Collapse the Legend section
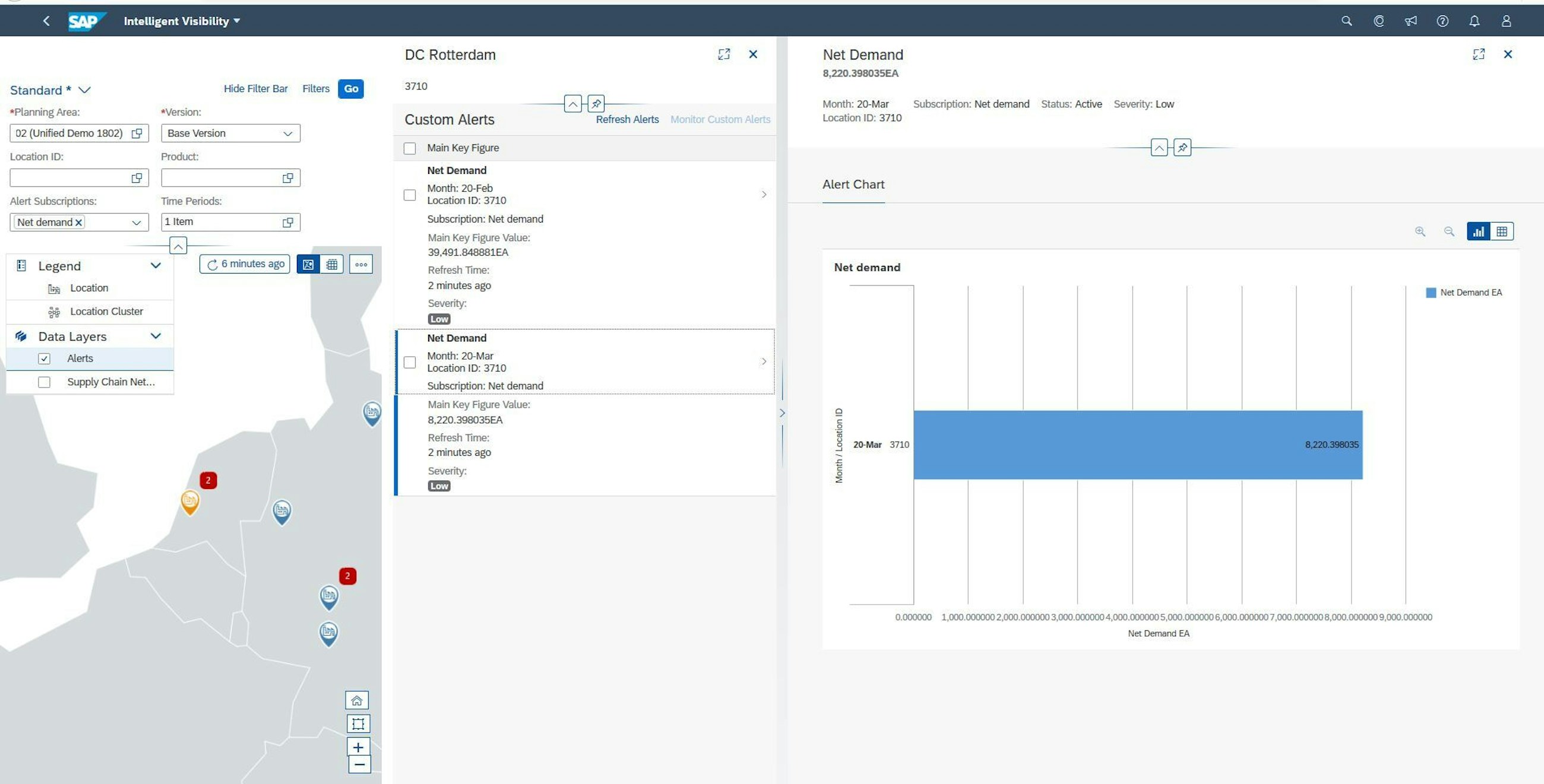 coord(156,265)
